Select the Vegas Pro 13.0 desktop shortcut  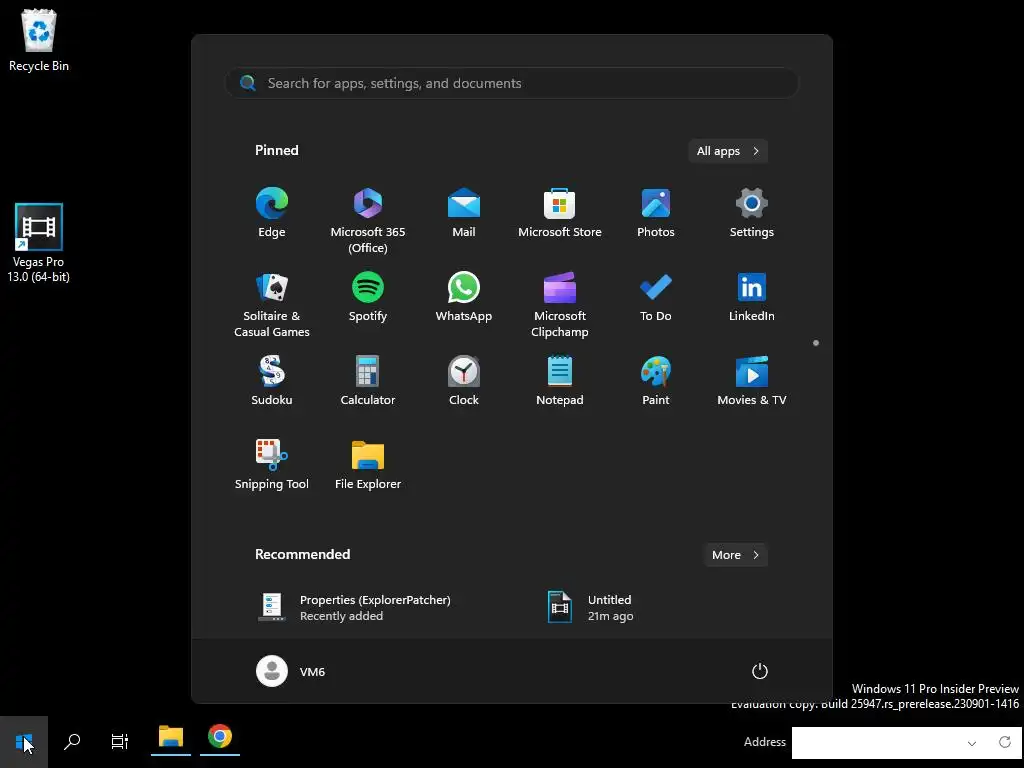pyautogui.click(x=39, y=243)
